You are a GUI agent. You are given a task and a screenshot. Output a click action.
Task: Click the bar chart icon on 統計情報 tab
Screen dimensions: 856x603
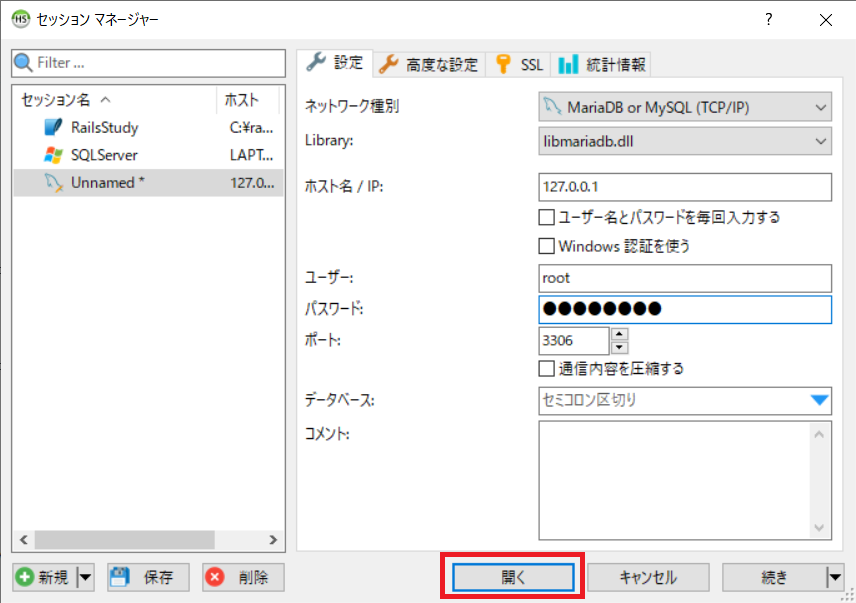click(568, 64)
